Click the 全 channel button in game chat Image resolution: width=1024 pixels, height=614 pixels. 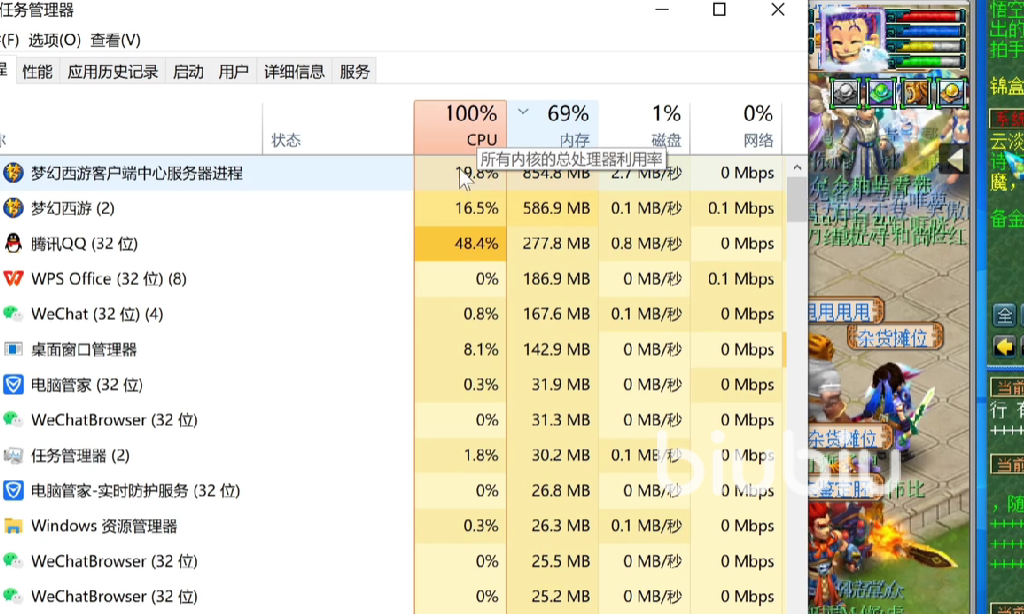(1004, 316)
